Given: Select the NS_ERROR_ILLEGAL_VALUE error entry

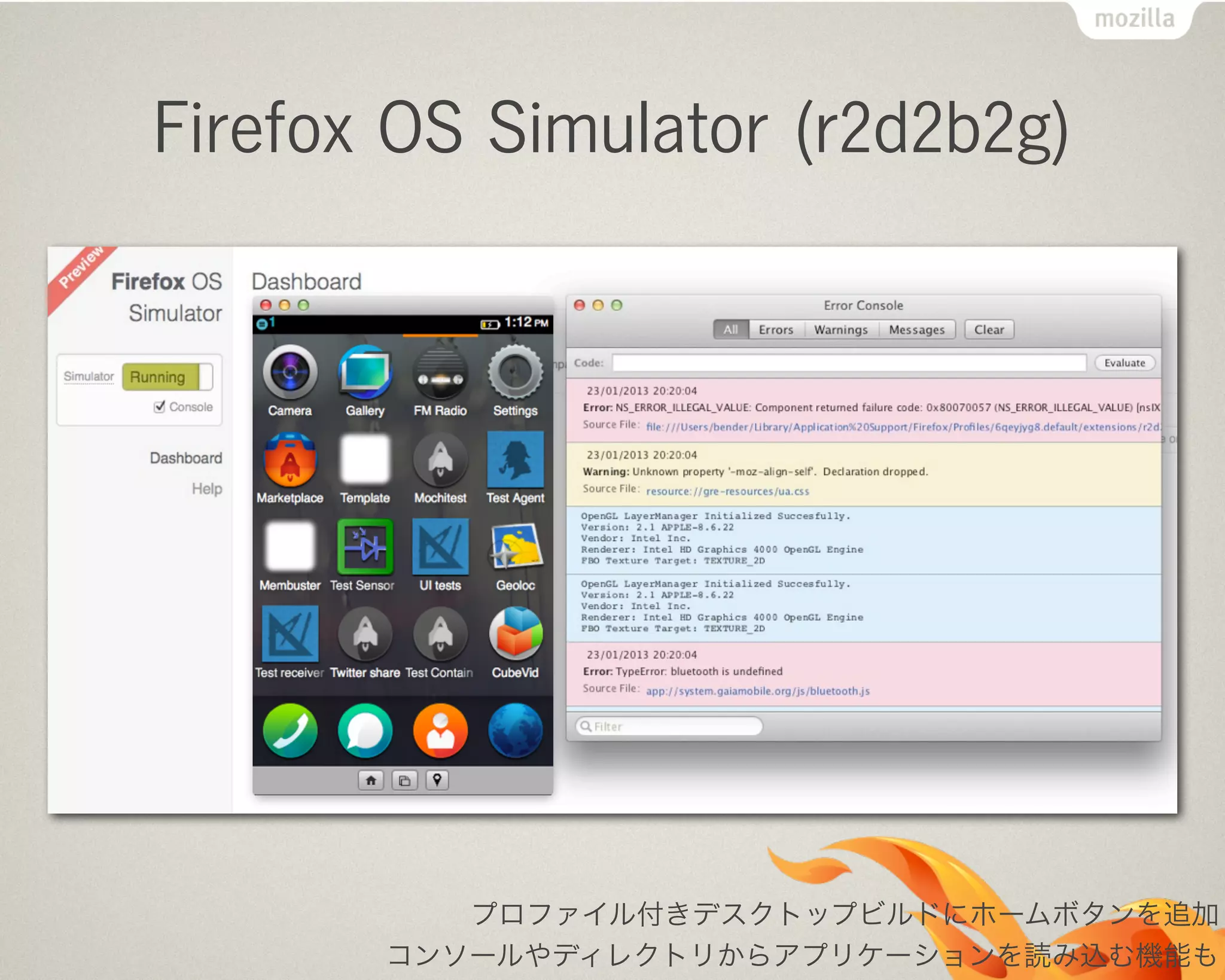Looking at the screenshot, I should click(x=864, y=410).
